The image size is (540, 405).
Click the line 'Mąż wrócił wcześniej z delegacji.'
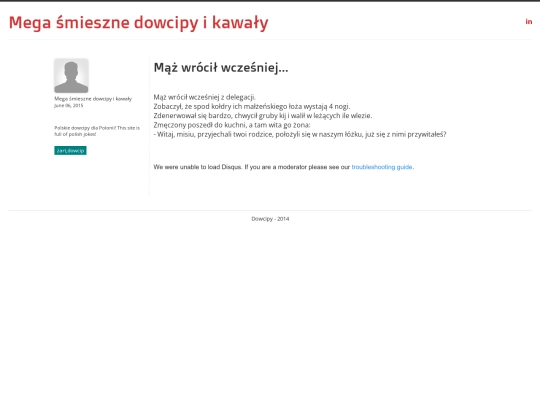click(x=205, y=97)
